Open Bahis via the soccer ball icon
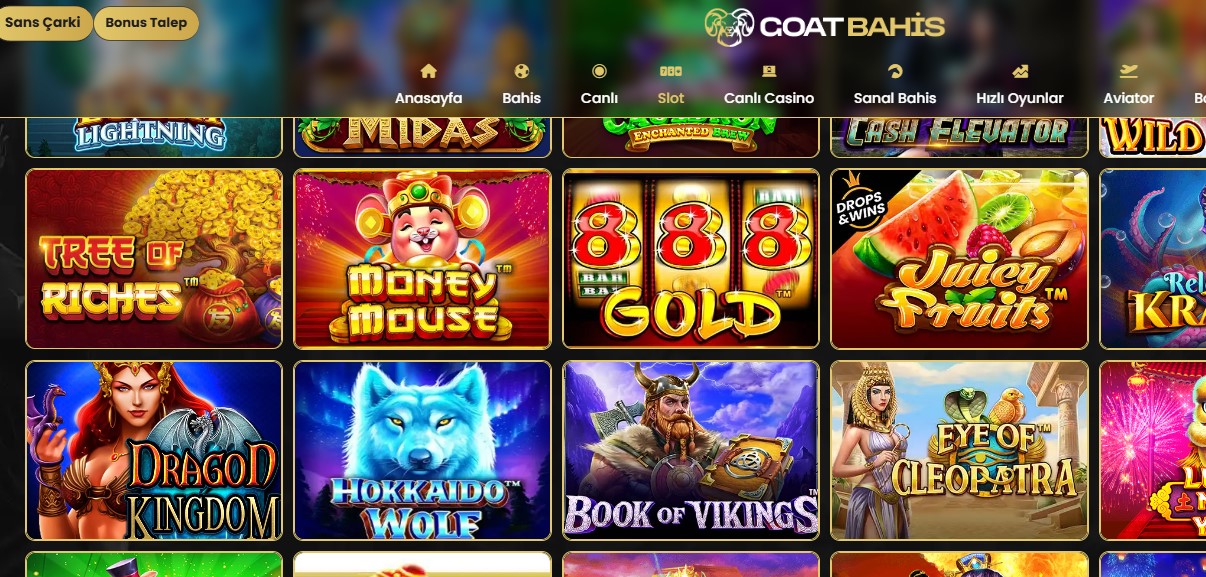 [x=521, y=71]
